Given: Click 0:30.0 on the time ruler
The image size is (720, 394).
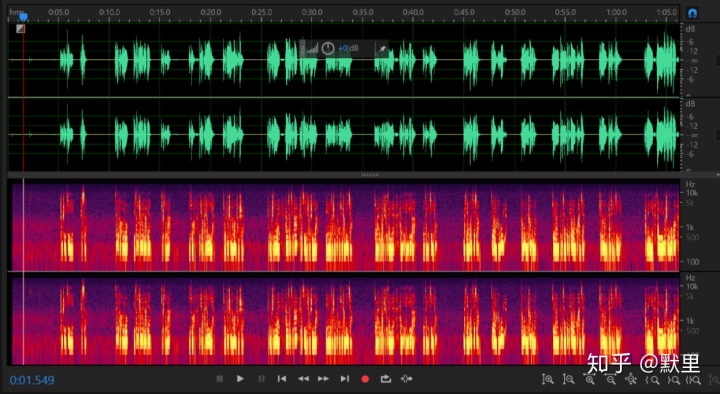Looking at the screenshot, I should [312, 12].
